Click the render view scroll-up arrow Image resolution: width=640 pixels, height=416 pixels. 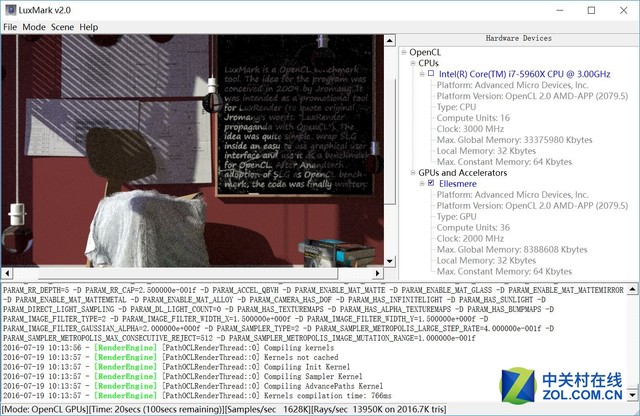pyautogui.click(x=389, y=38)
